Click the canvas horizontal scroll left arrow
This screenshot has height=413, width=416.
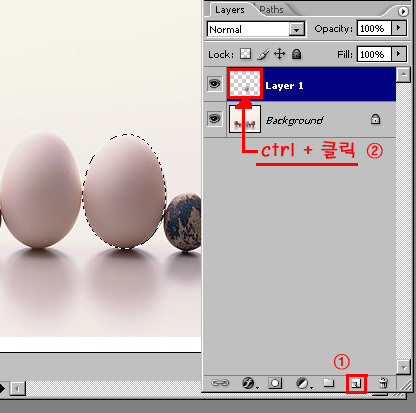point(17,389)
